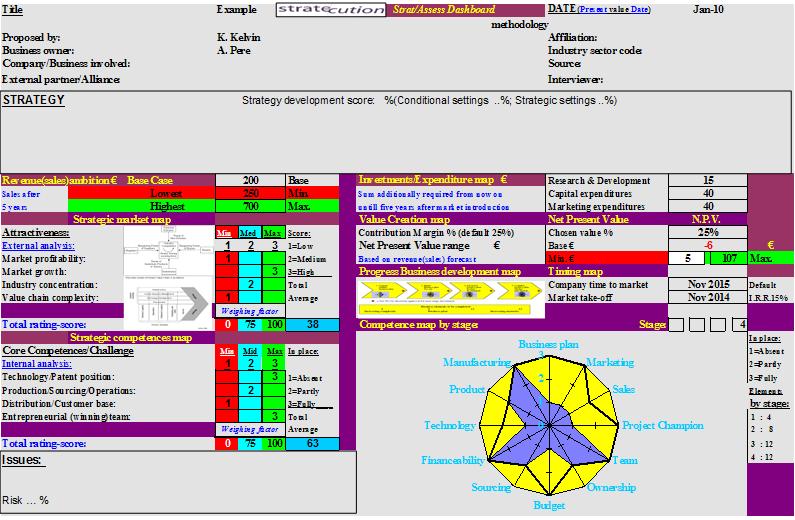Image resolution: width=795 pixels, height=520 pixels.
Task: Select the Progress Business development arrows image
Action: point(448,294)
